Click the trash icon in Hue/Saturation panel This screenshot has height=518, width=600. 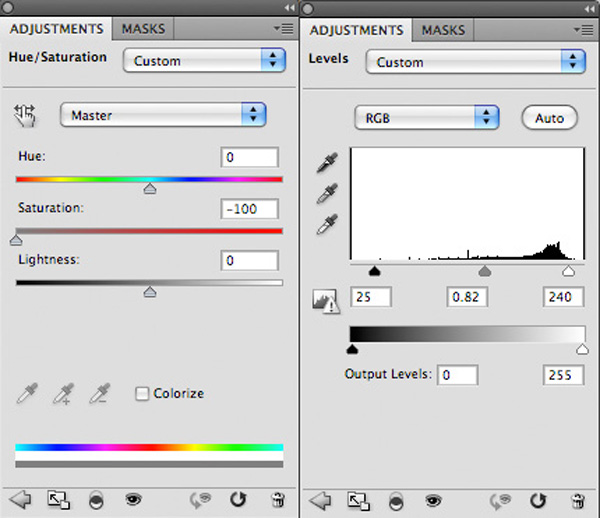pos(278,498)
